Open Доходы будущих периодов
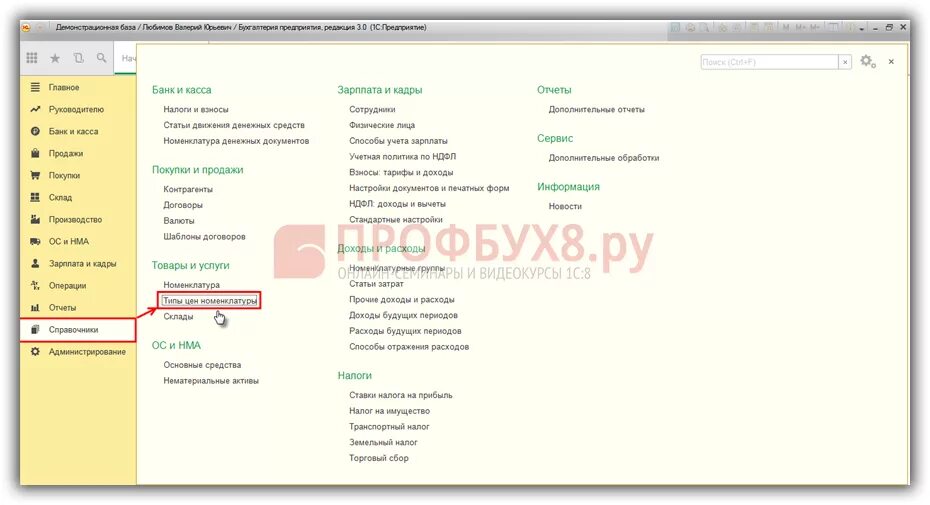The image size is (930, 505). [403, 315]
